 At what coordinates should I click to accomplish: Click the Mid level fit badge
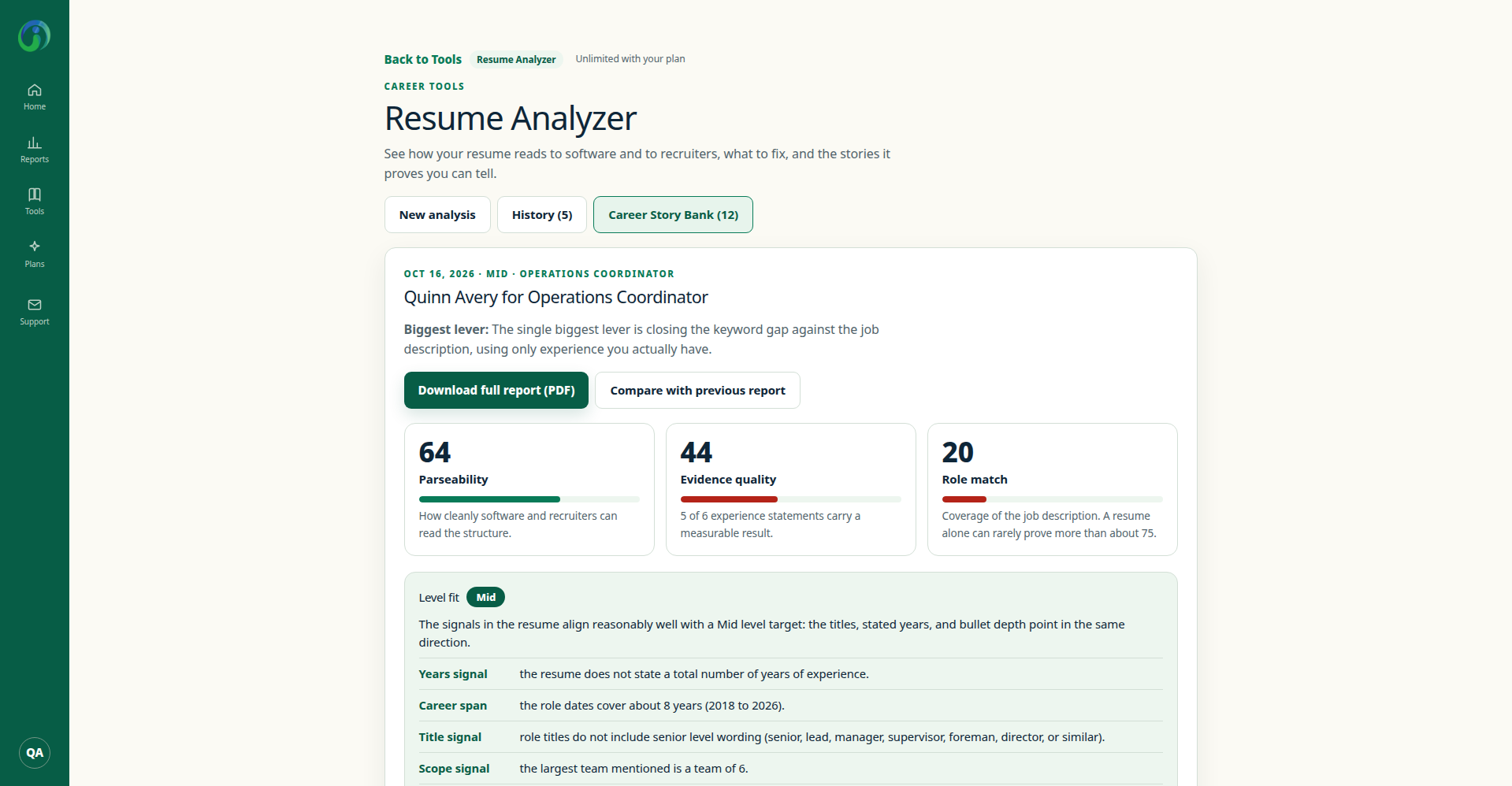pos(485,598)
